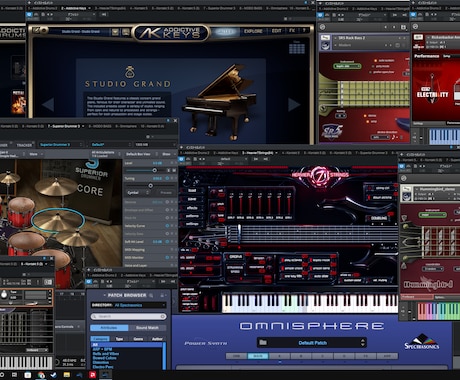Click the Patch Browser search magnifier icon

151,295
